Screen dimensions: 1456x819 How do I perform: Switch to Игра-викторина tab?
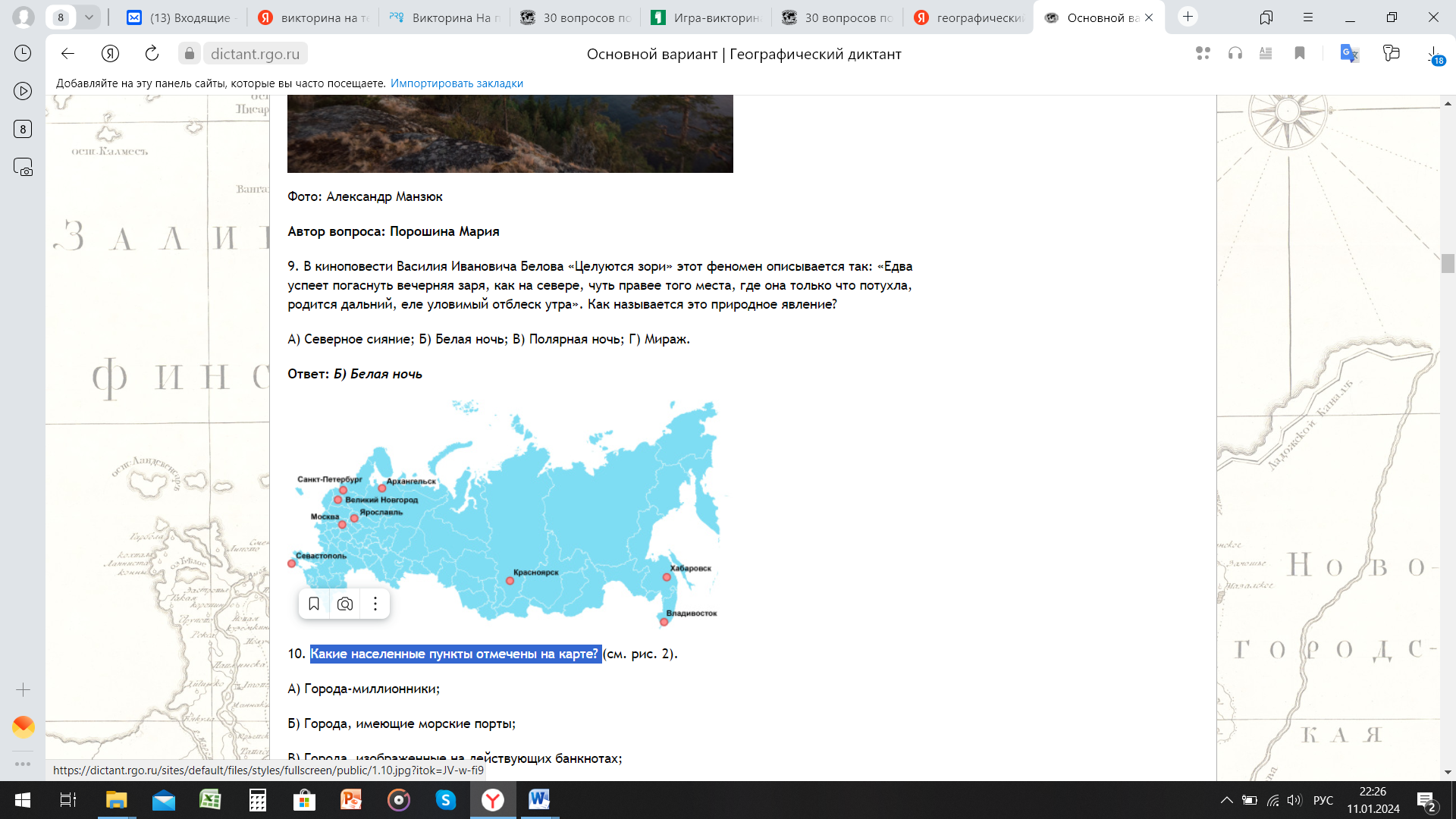(706, 17)
